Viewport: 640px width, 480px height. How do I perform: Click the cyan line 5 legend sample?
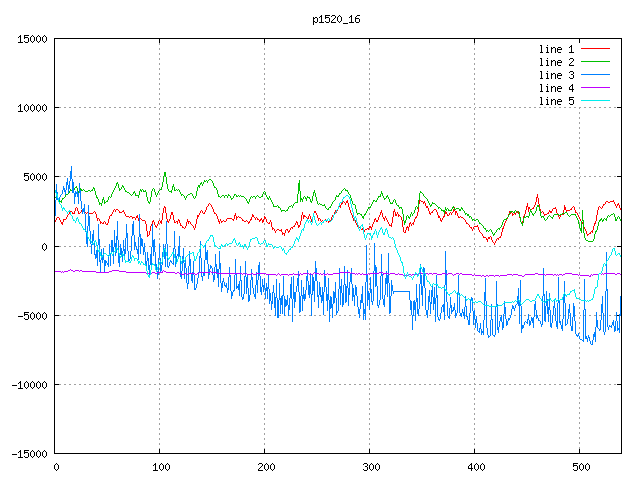(x=595, y=101)
